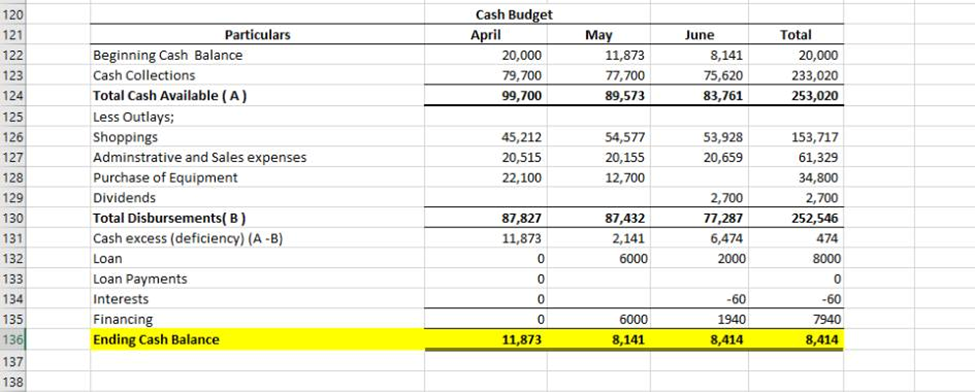Click the 'Cash Budget' title cell
The height and width of the screenshot is (392, 975).
[x=514, y=14]
